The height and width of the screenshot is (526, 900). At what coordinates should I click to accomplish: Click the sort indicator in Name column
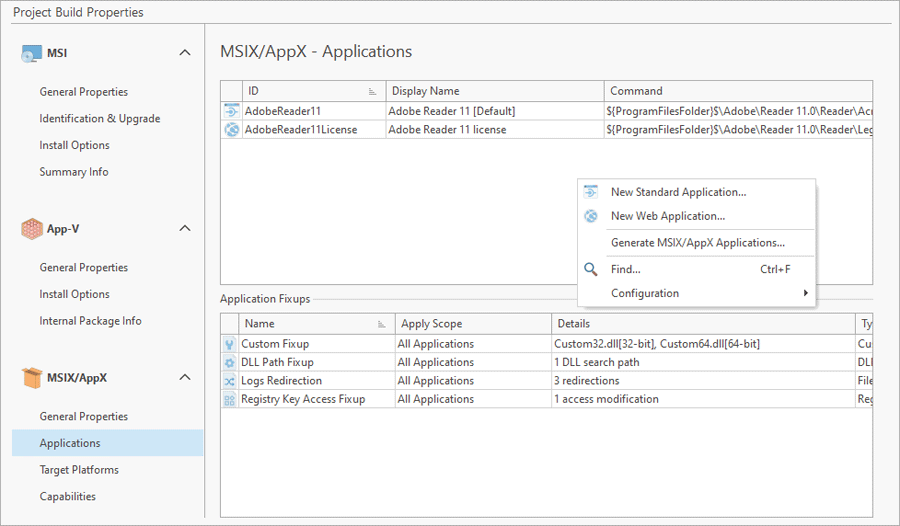(x=381, y=324)
